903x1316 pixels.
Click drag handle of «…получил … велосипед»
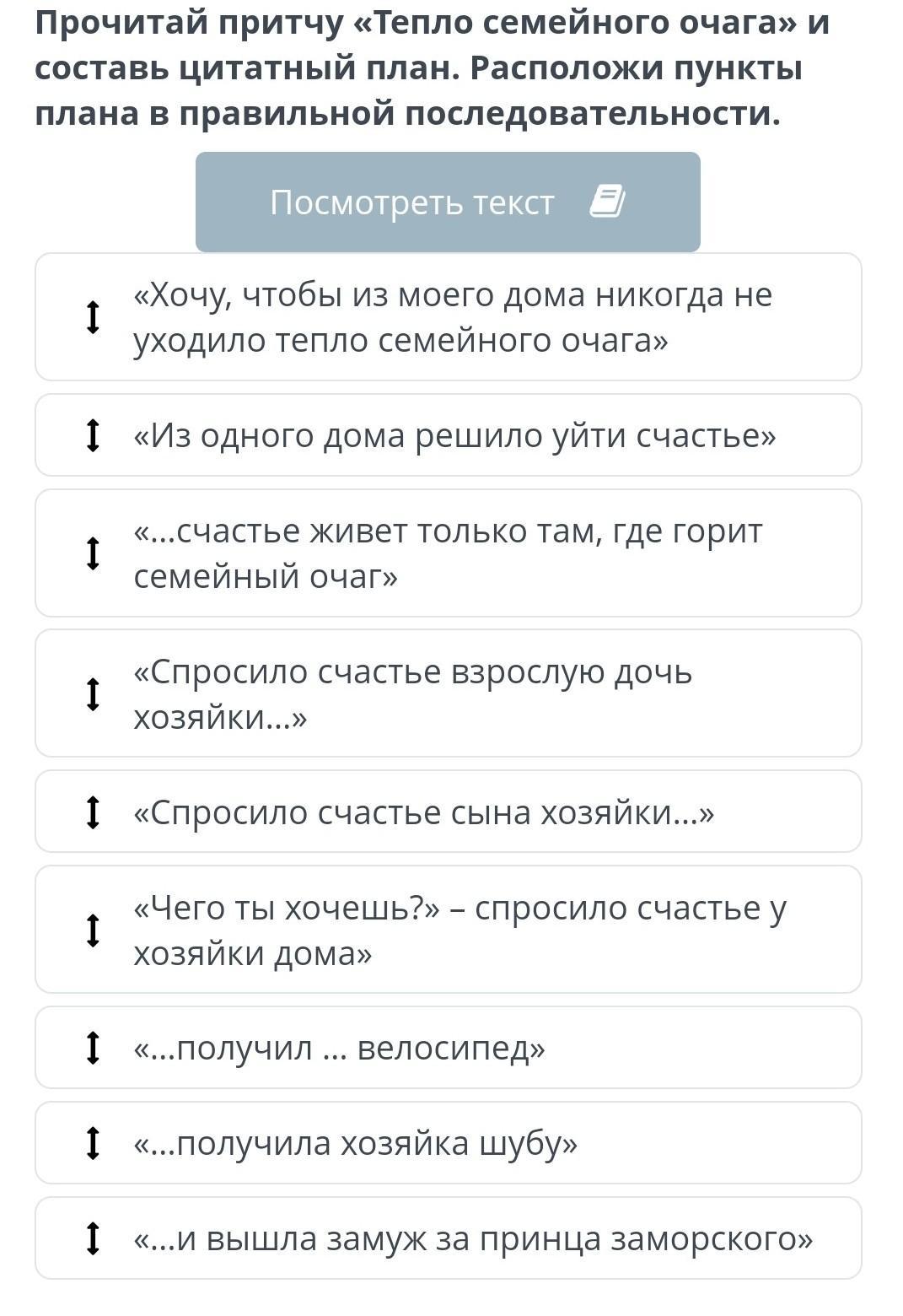[94, 1048]
